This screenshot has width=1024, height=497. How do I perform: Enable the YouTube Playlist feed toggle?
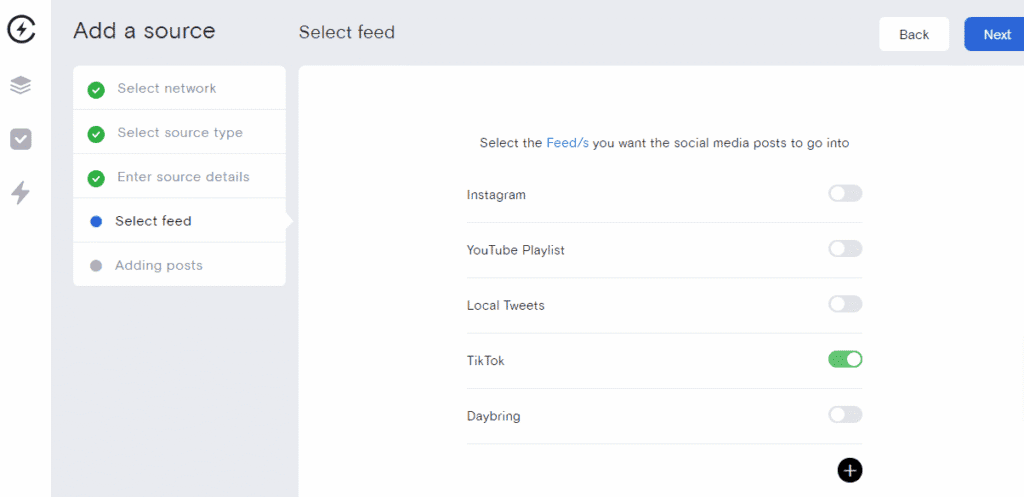click(845, 249)
